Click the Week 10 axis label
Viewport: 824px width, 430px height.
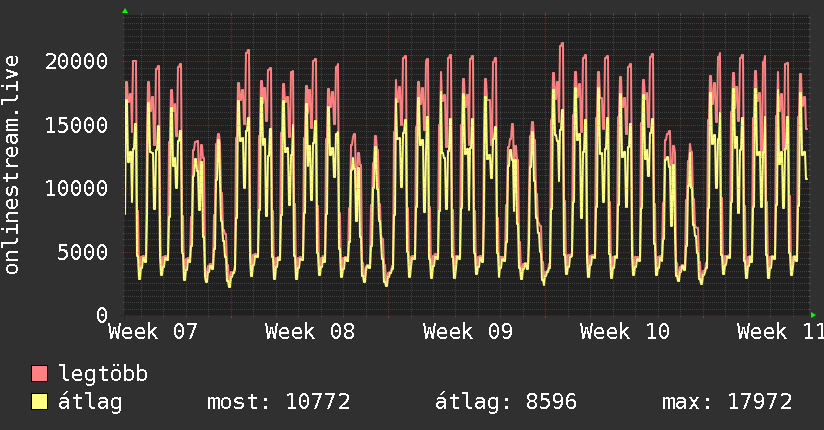click(625, 332)
